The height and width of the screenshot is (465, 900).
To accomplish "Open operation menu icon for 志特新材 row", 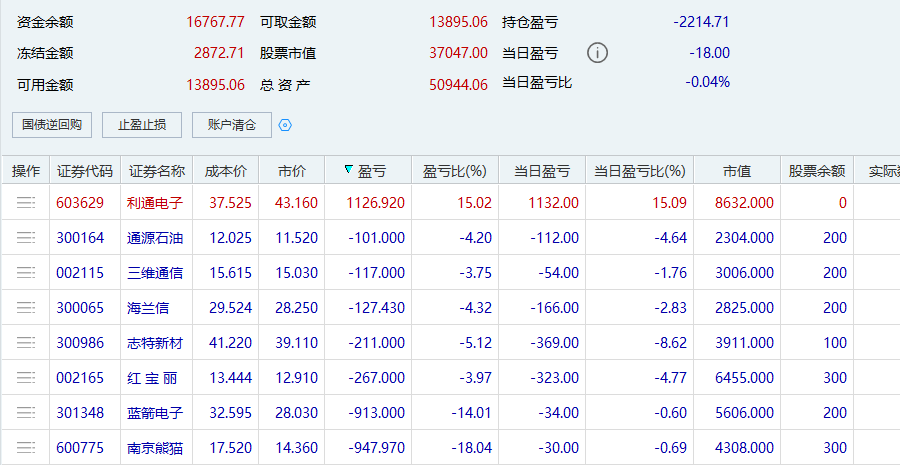I will pos(26,343).
